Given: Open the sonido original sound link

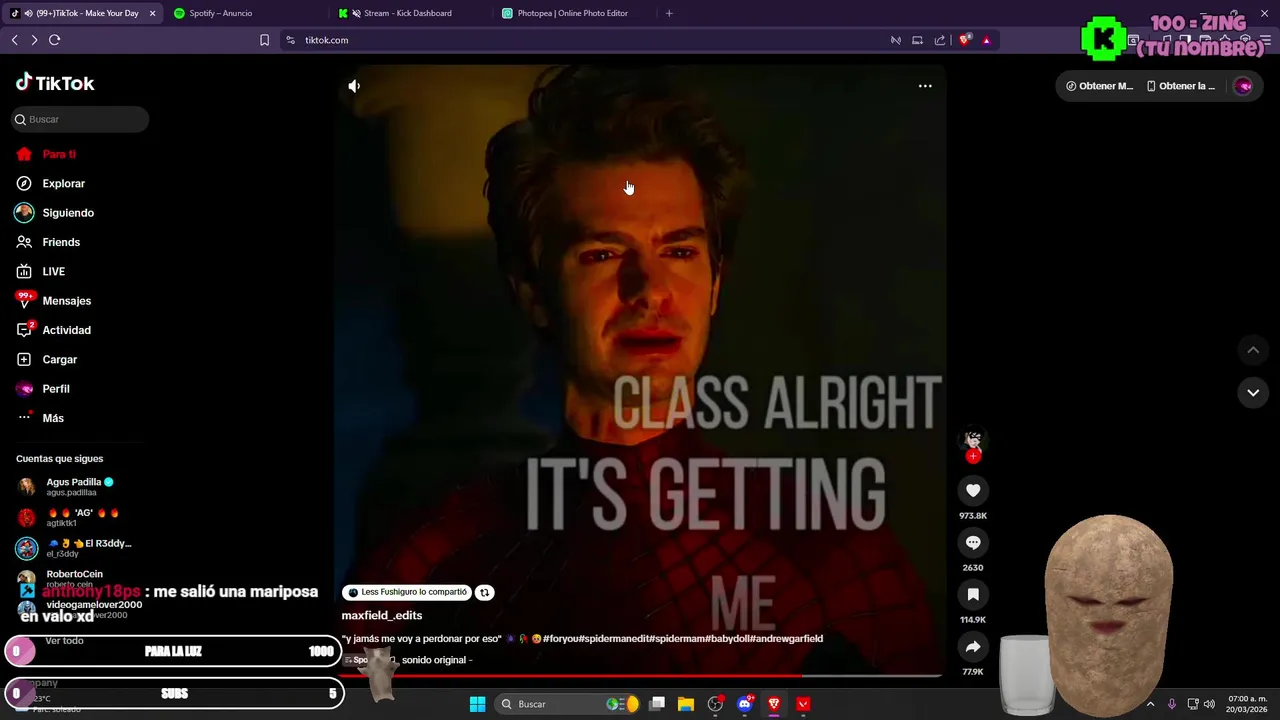Looking at the screenshot, I should (436, 660).
